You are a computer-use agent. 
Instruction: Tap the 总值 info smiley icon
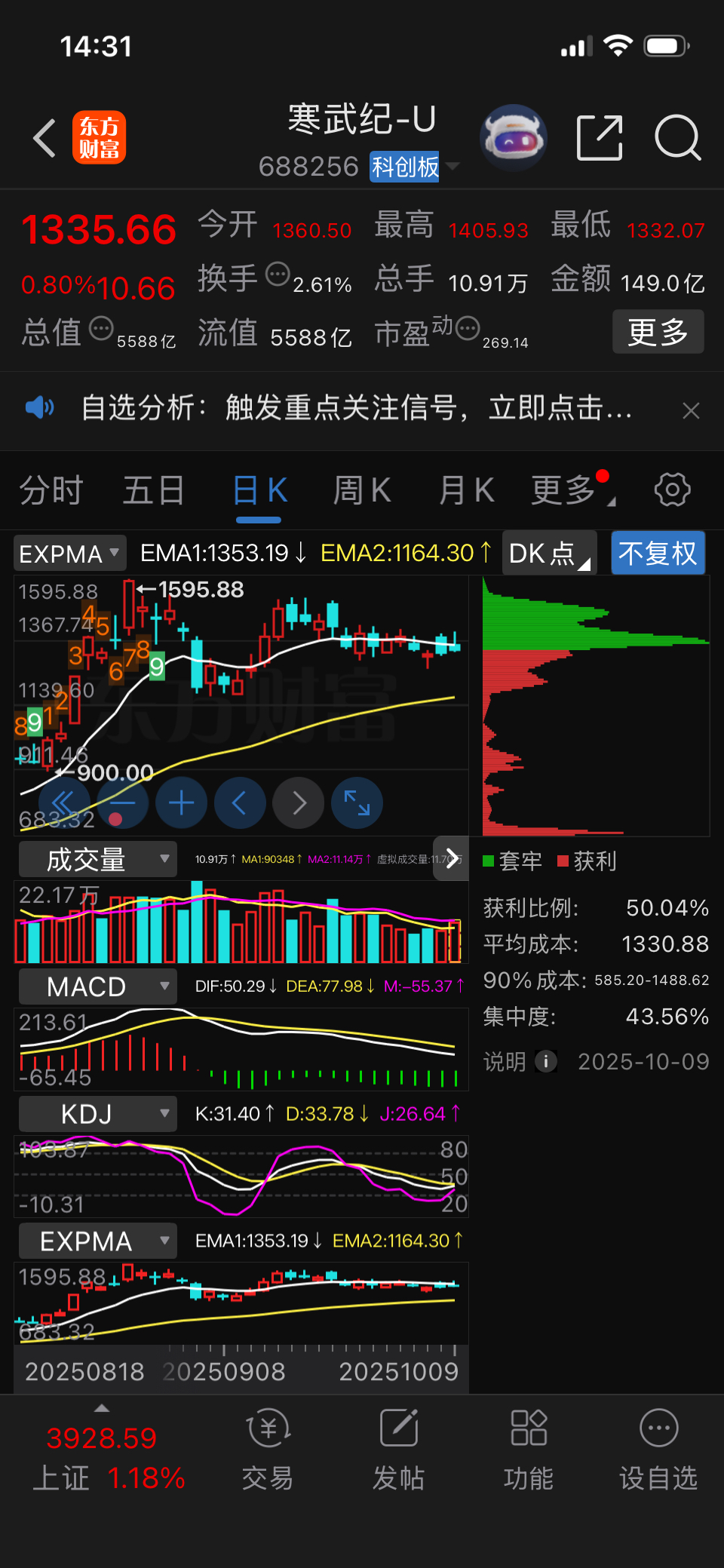[x=101, y=329]
